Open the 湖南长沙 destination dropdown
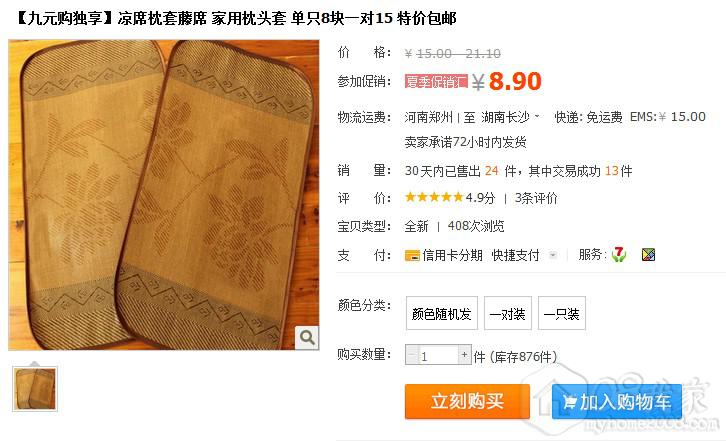This screenshot has width=726, height=441. click(510, 117)
